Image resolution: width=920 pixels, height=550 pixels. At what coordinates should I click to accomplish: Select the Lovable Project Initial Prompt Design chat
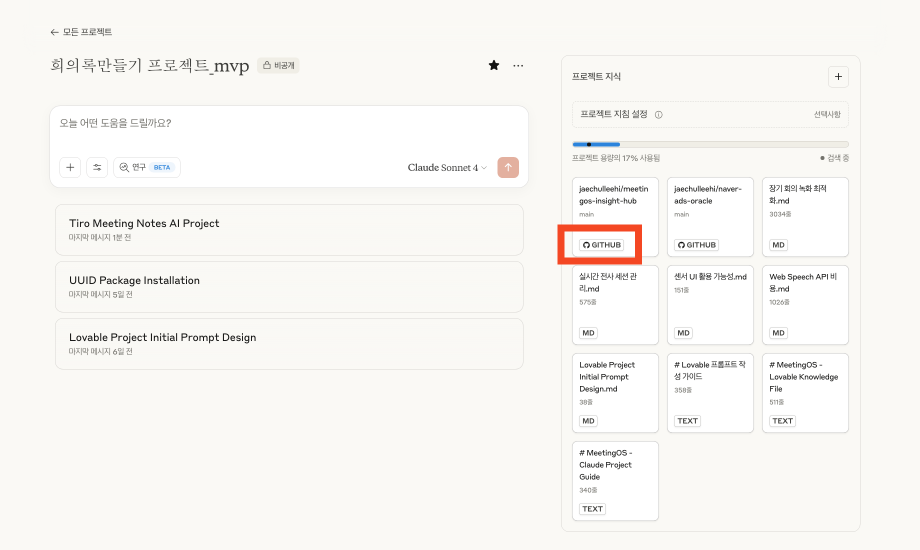point(289,343)
